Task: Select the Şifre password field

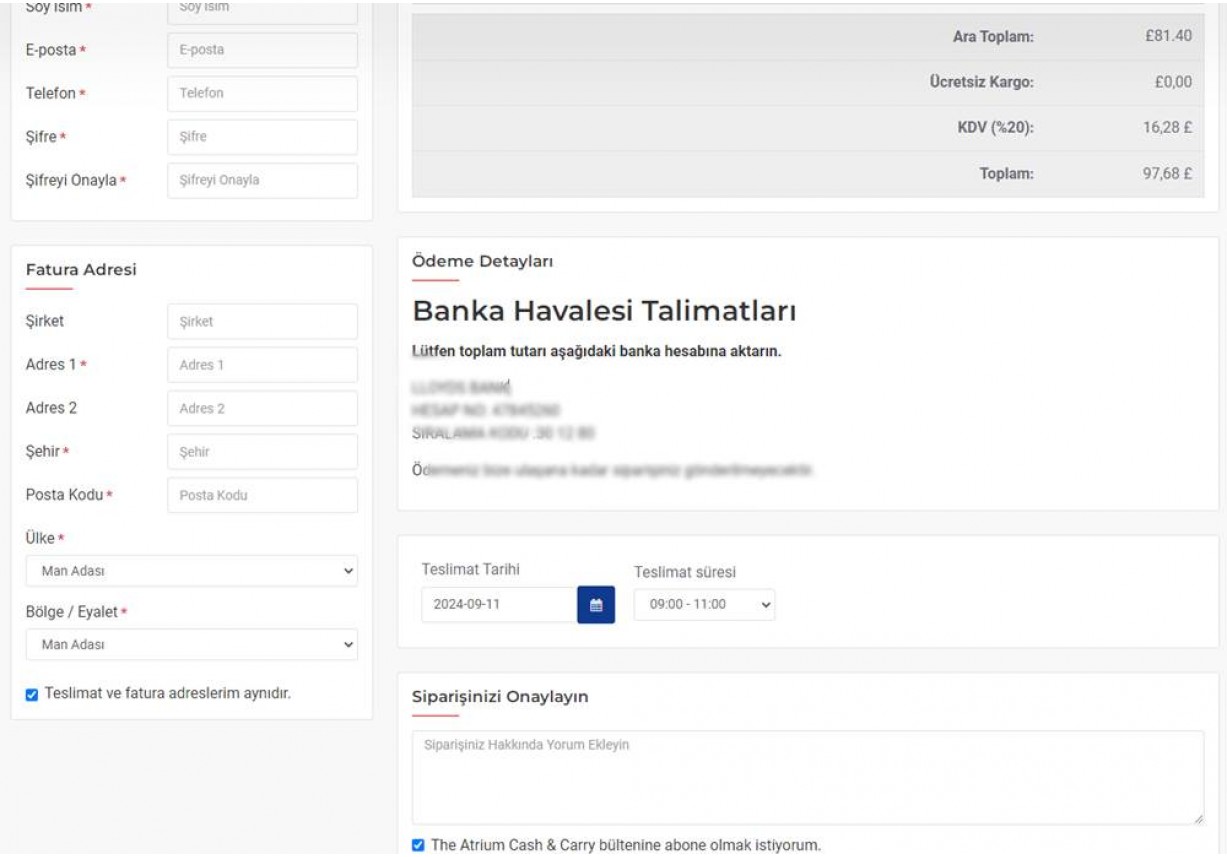Action: [x=262, y=137]
